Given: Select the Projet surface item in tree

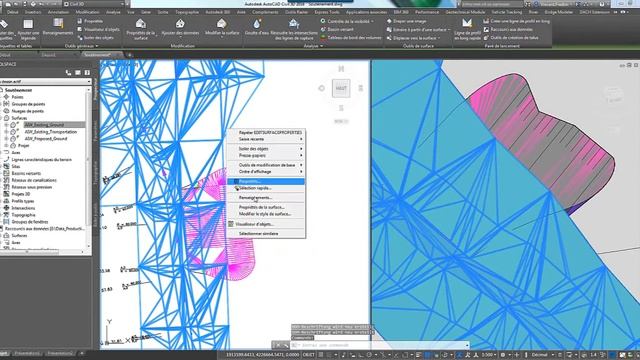Looking at the screenshot, I should (23, 146).
